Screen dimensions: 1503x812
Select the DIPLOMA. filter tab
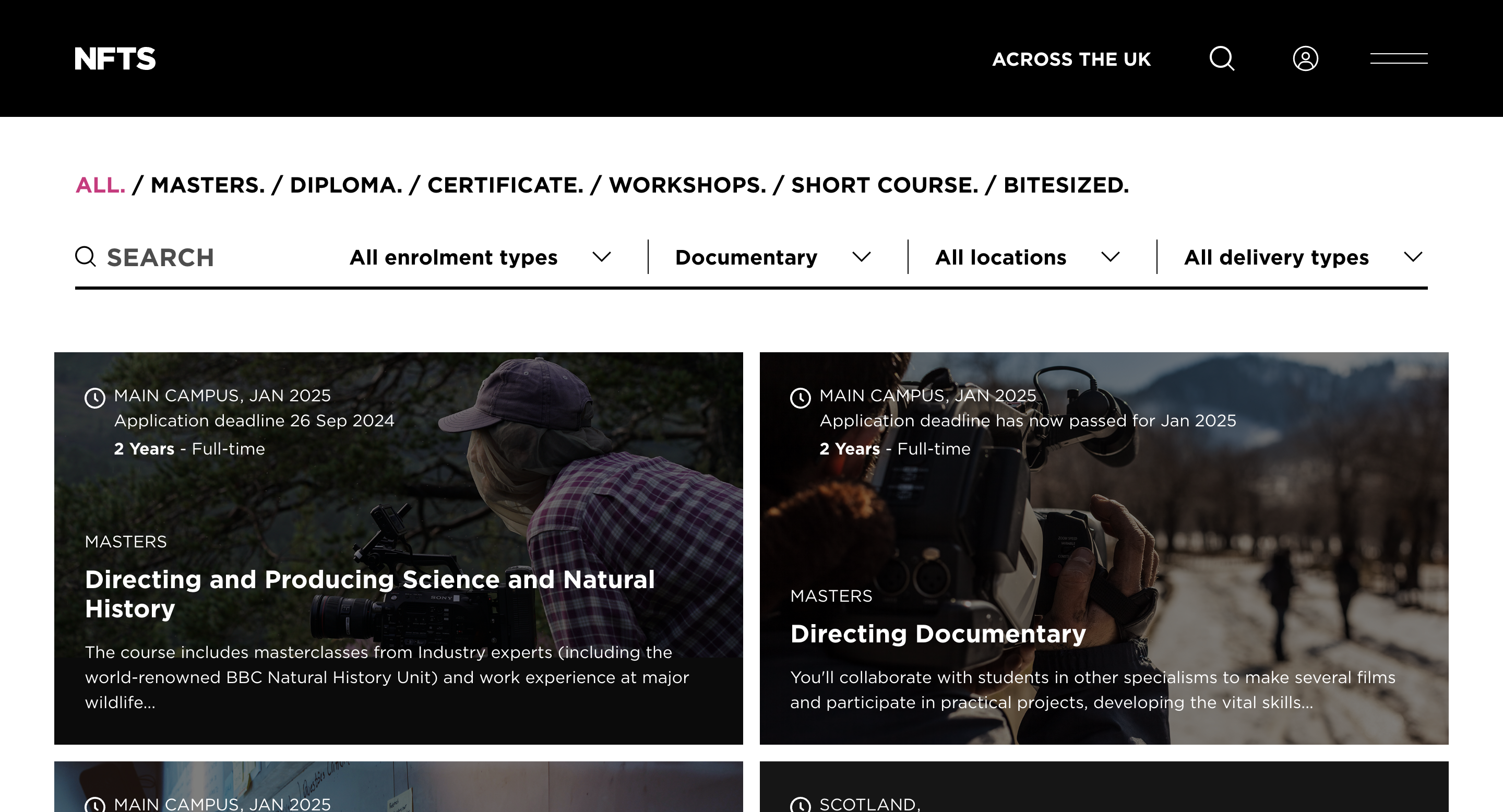point(346,185)
